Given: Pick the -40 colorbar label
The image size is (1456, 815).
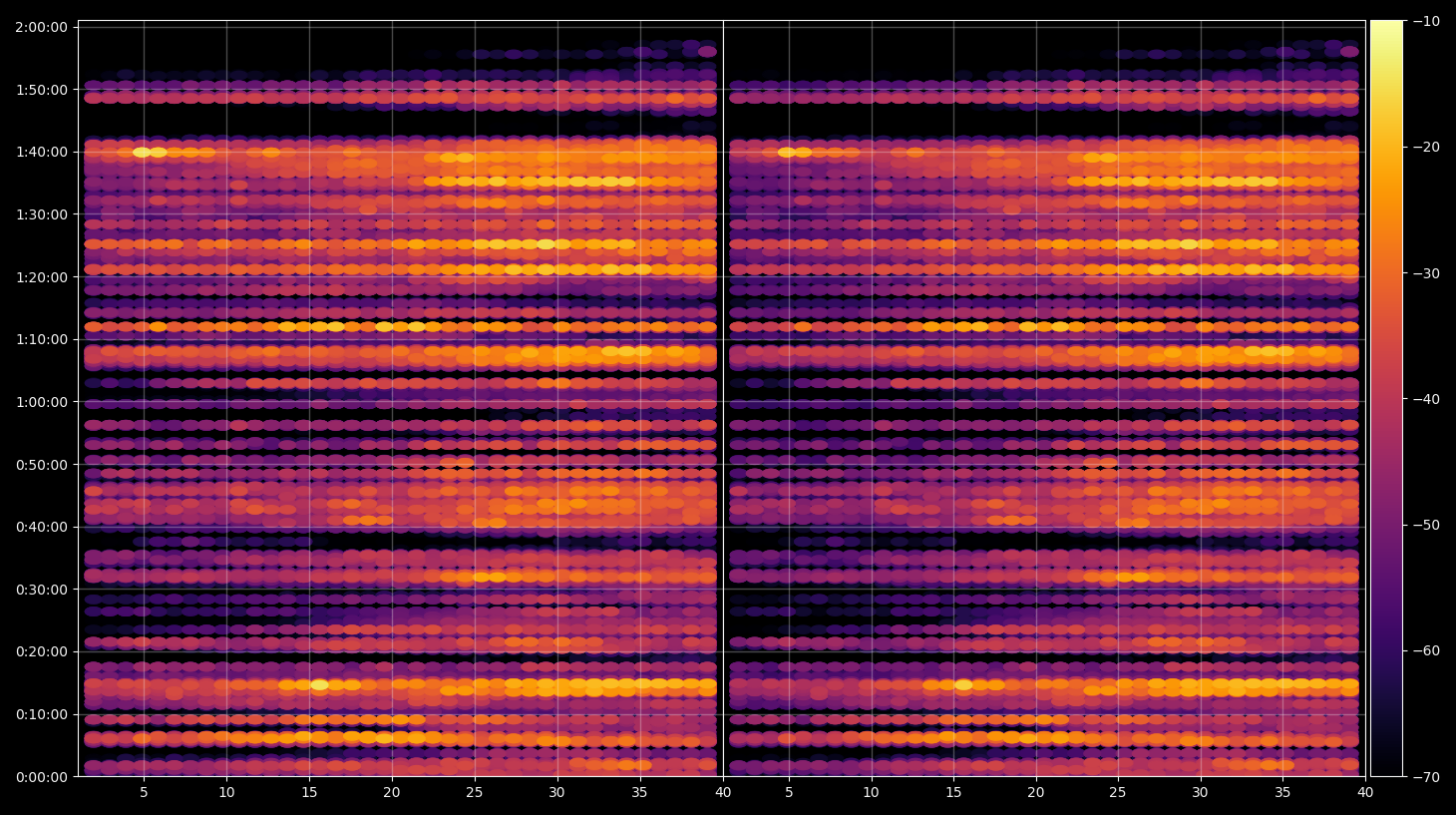Looking at the screenshot, I should [x=1425, y=399].
